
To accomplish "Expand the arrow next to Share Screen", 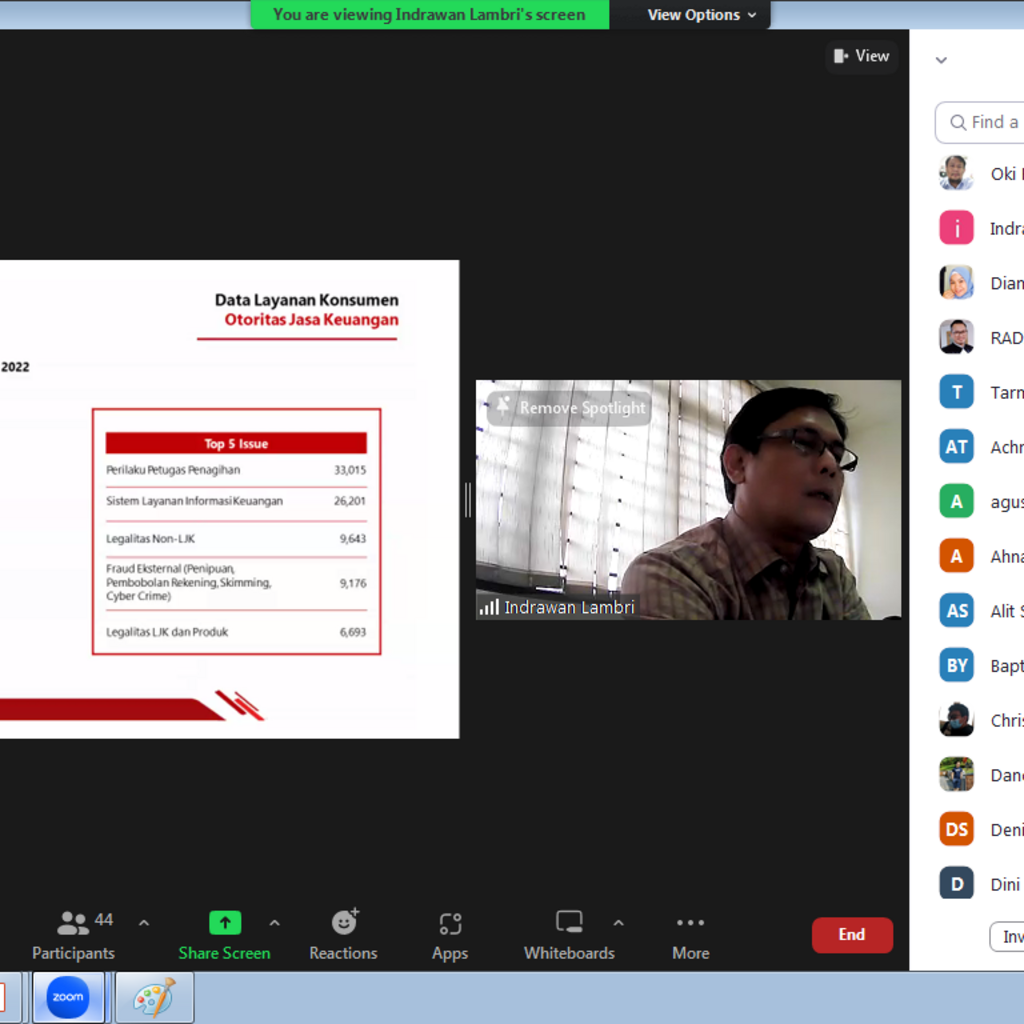I will (x=275, y=923).
